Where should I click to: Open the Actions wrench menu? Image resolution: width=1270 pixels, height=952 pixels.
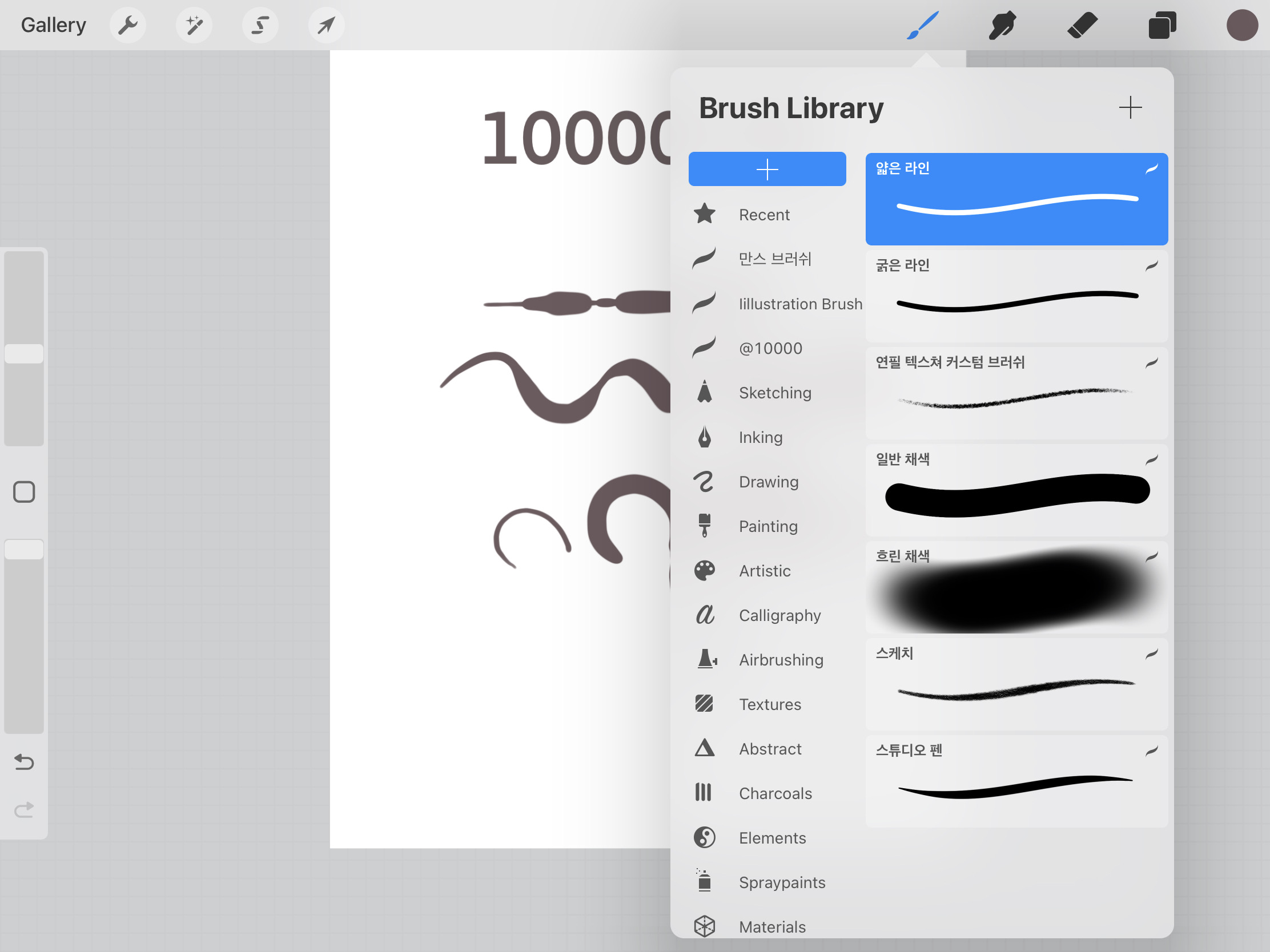(127, 25)
